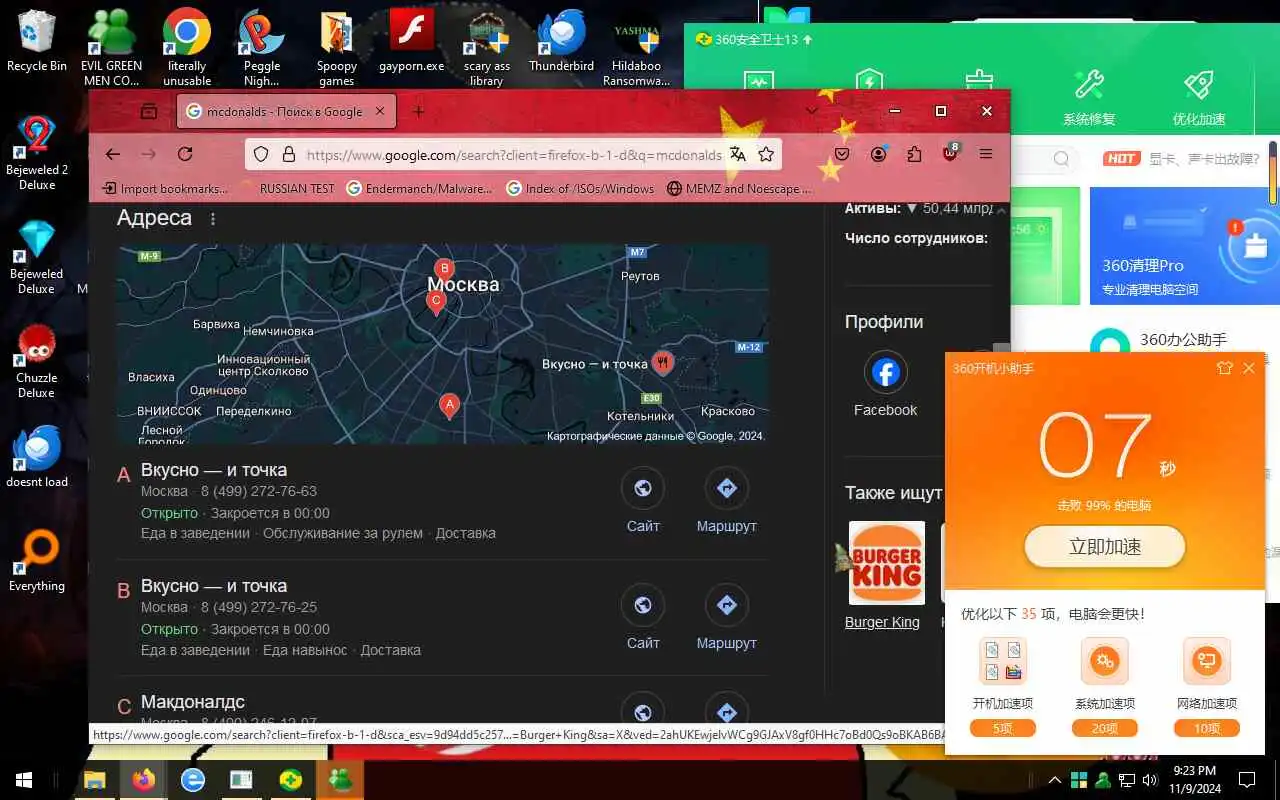Go back with the Firefox back arrow
This screenshot has width=1280, height=800.
tap(113, 154)
